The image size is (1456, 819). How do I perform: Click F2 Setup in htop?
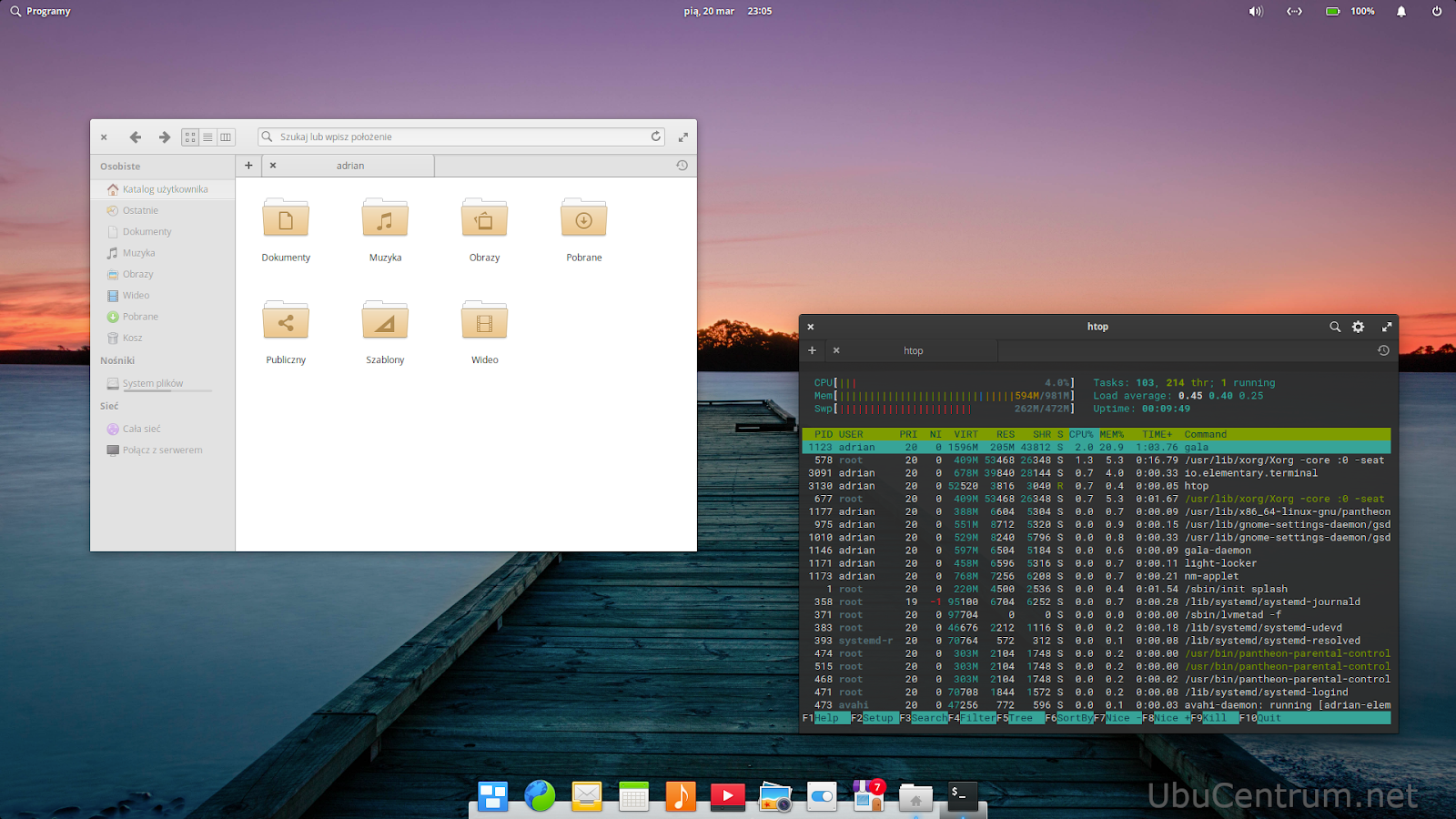(873, 718)
